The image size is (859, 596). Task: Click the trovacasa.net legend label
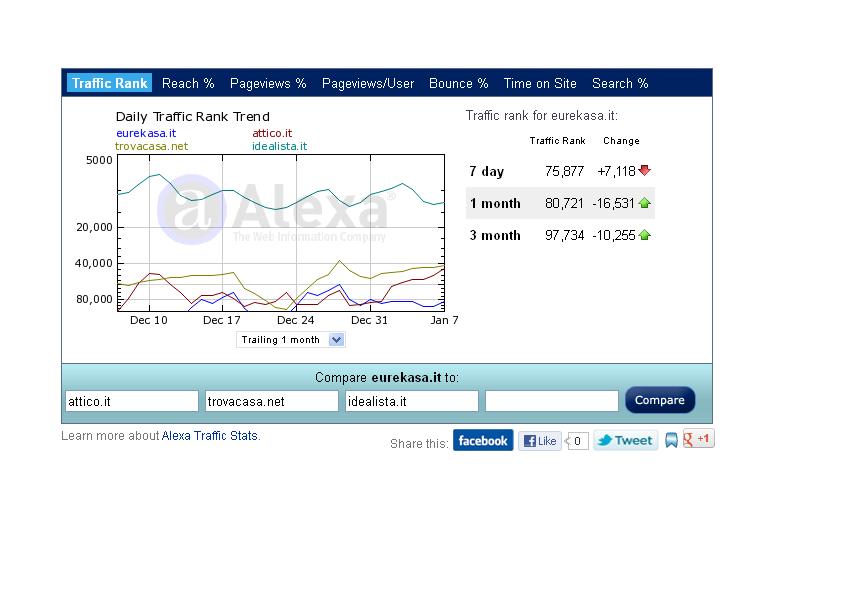pyautogui.click(x=151, y=146)
